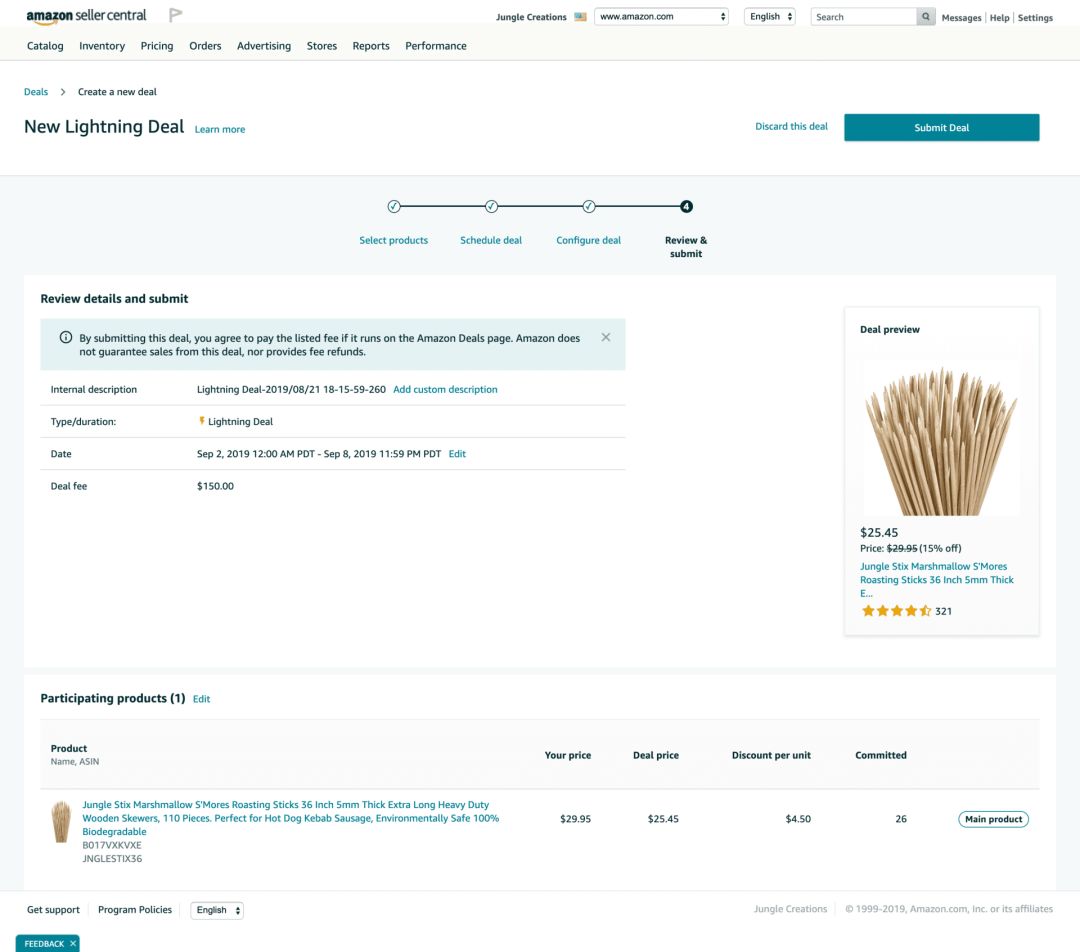This screenshot has height=952, width=1080.
Task: Click the US flag marketplace icon
Action: pos(581,17)
